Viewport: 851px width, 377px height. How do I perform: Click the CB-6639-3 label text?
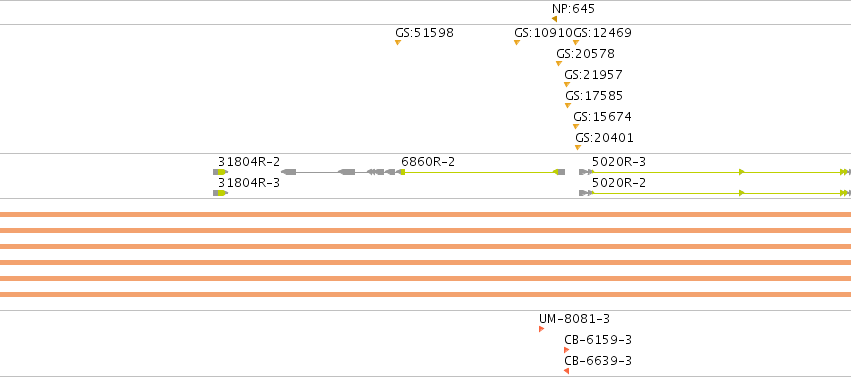(x=598, y=361)
